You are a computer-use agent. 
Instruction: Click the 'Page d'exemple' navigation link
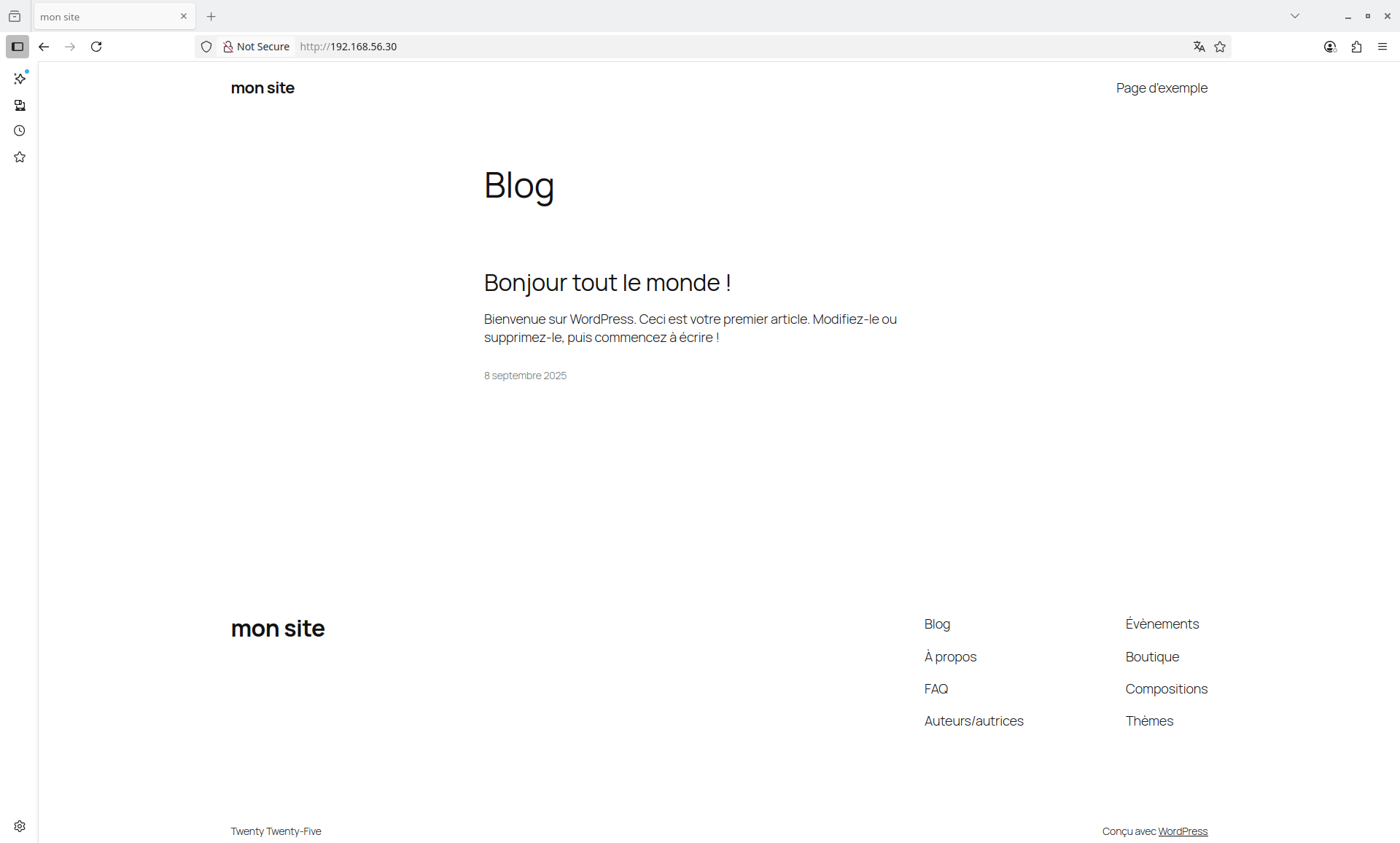[x=1161, y=88]
